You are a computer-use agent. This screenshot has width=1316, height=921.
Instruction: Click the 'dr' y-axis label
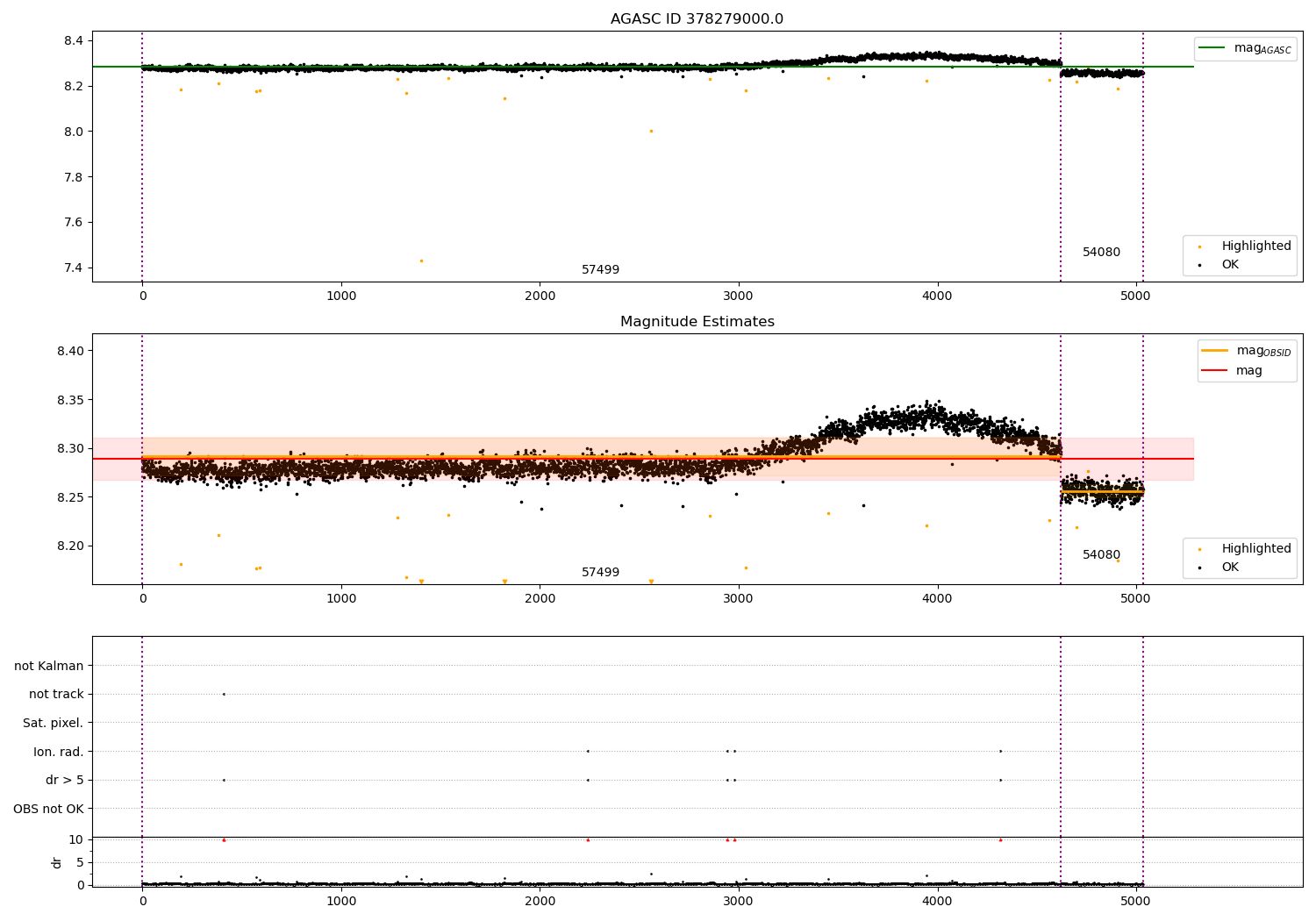click(x=57, y=862)
